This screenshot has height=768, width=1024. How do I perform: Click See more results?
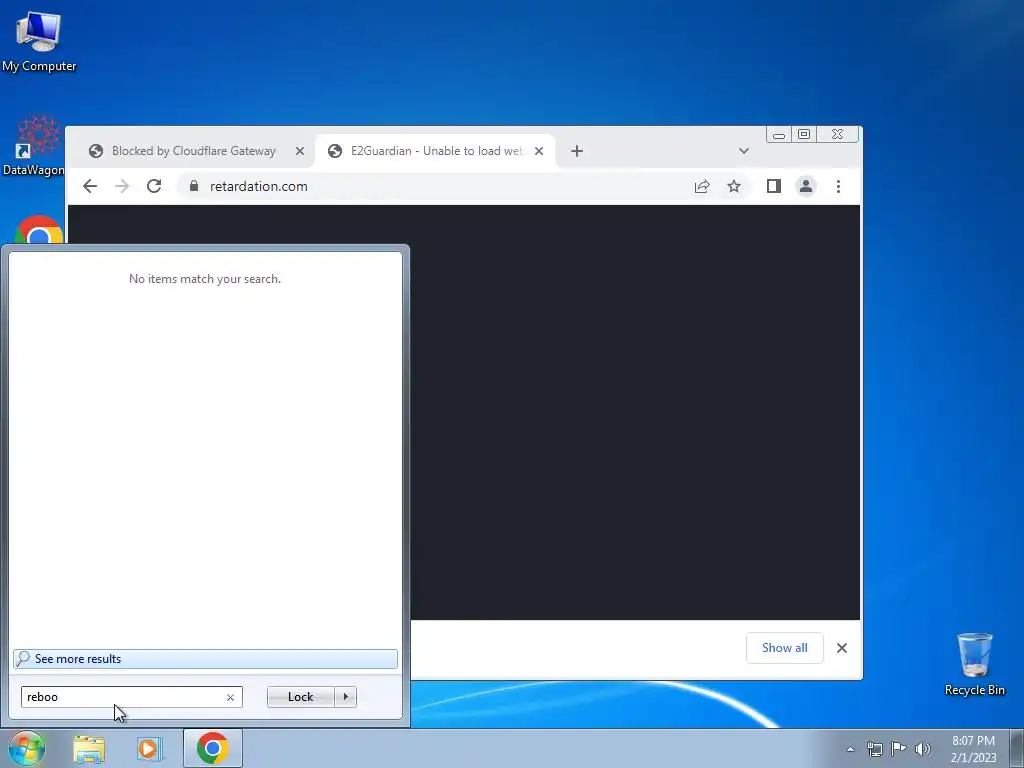coord(205,659)
